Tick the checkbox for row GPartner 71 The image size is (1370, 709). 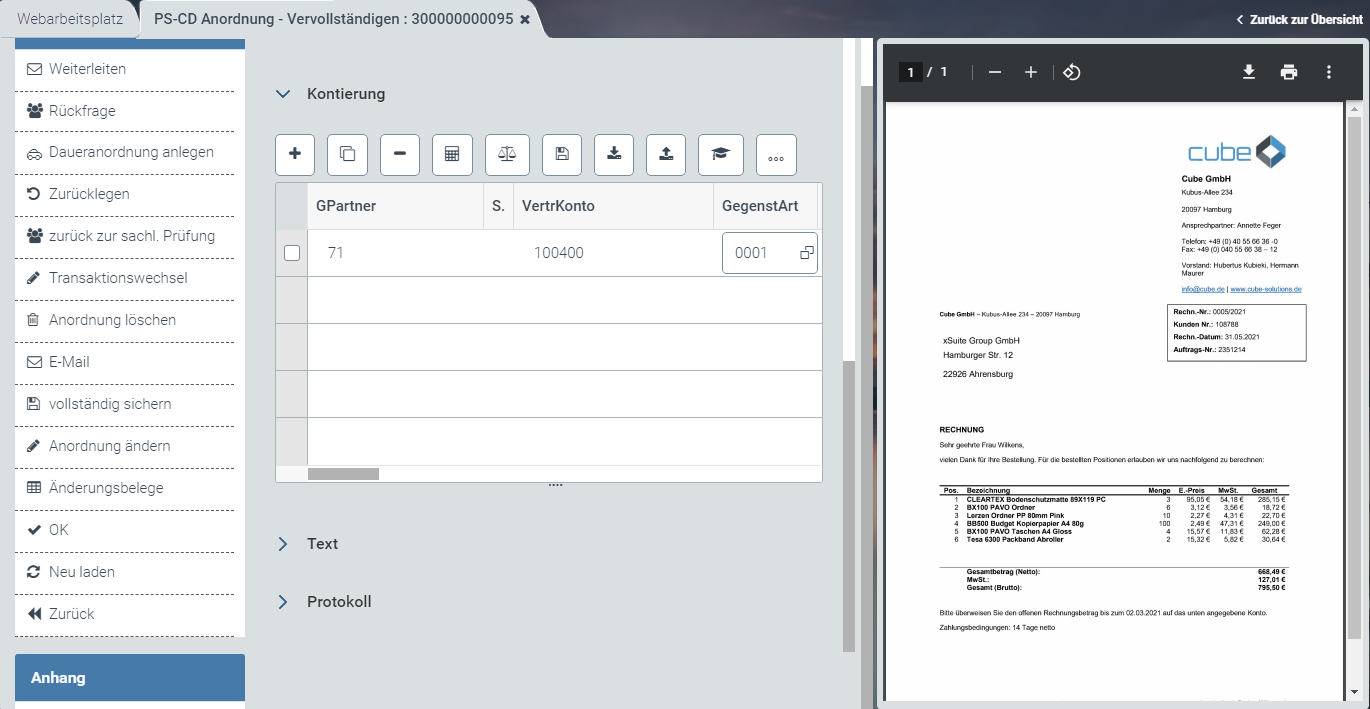(x=292, y=253)
